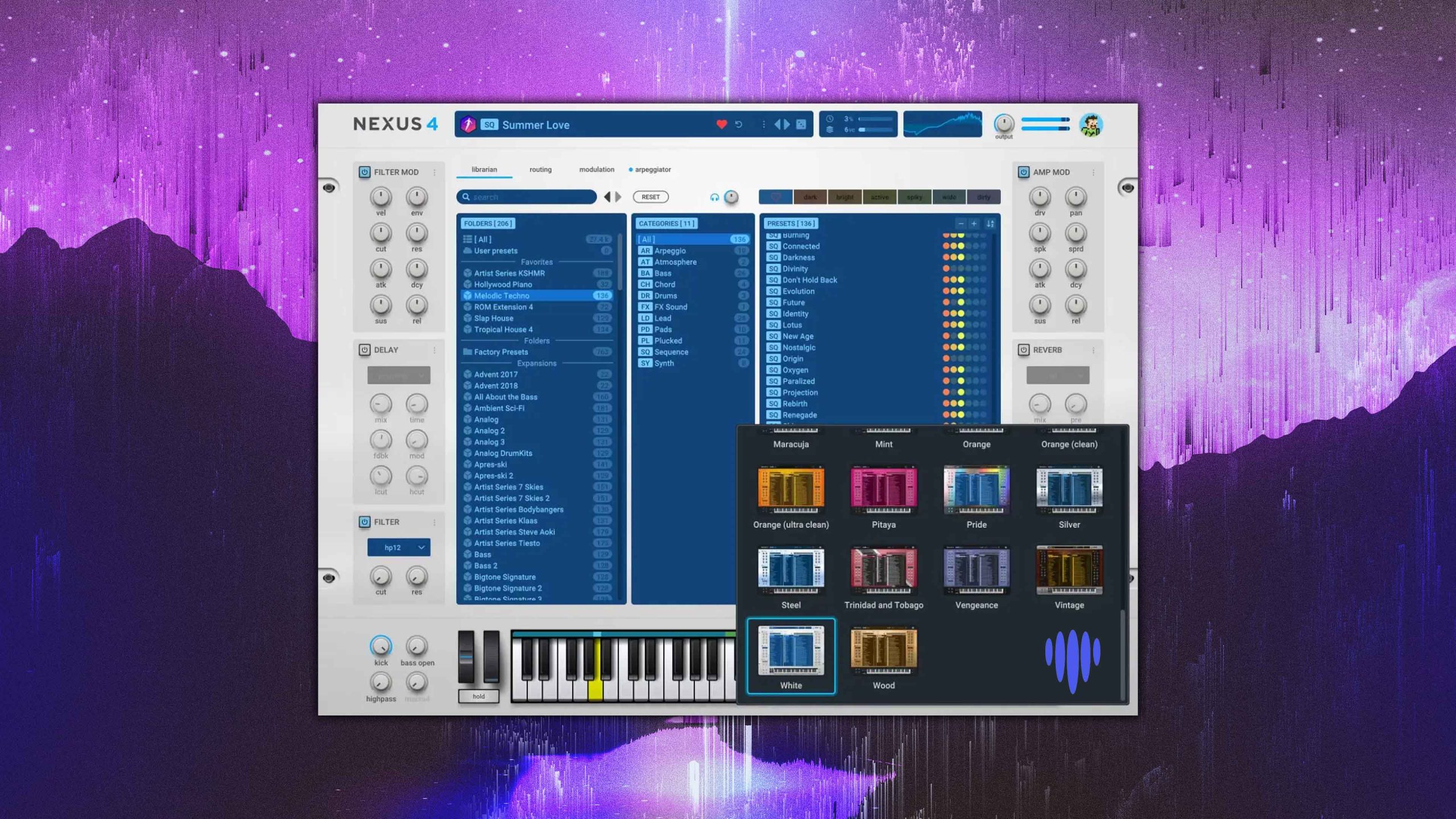The width and height of the screenshot is (1456, 819).
Task: Click the random preset dice icon
Action: coord(801,124)
